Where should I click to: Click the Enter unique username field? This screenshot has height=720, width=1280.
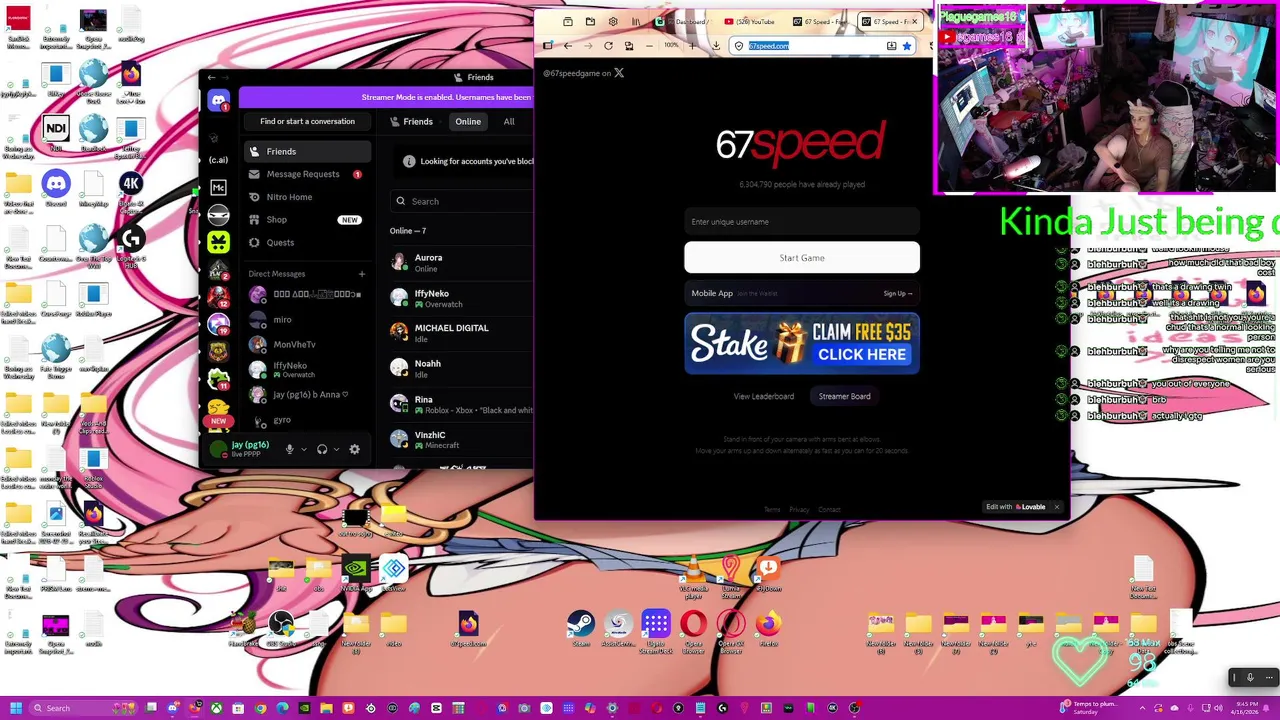[x=802, y=222]
